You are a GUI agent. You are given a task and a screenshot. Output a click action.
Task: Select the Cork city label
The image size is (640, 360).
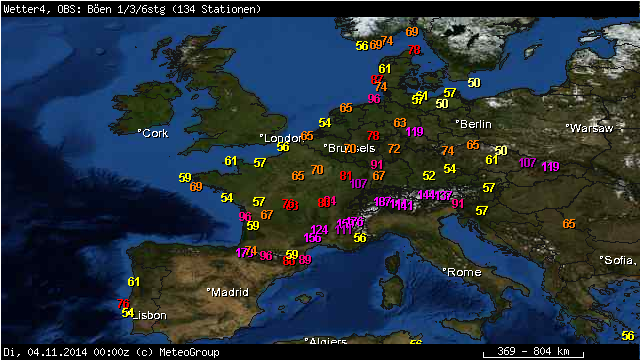click(153, 133)
